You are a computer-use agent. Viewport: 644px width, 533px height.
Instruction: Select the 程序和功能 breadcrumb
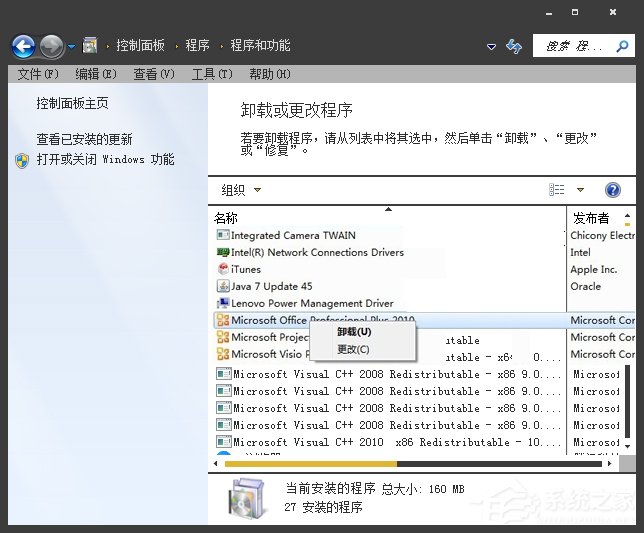(x=260, y=45)
